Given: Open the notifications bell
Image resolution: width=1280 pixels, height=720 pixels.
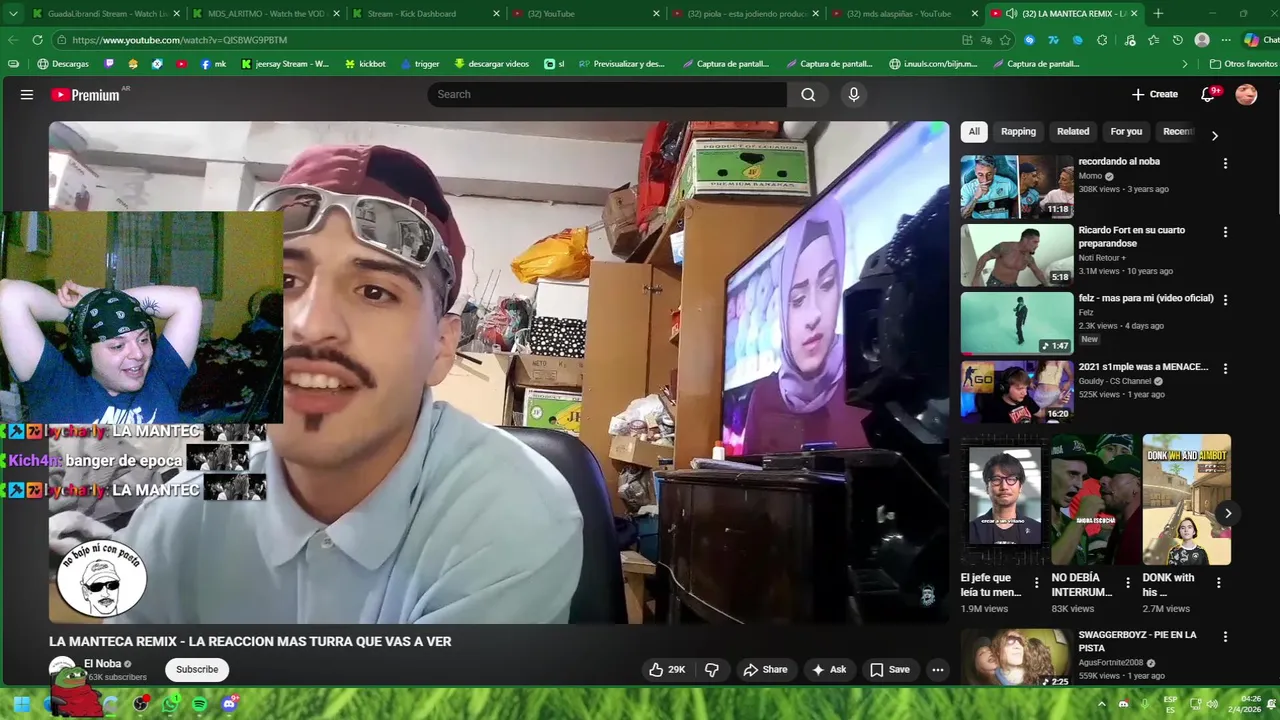Looking at the screenshot, I should 1208,94.
